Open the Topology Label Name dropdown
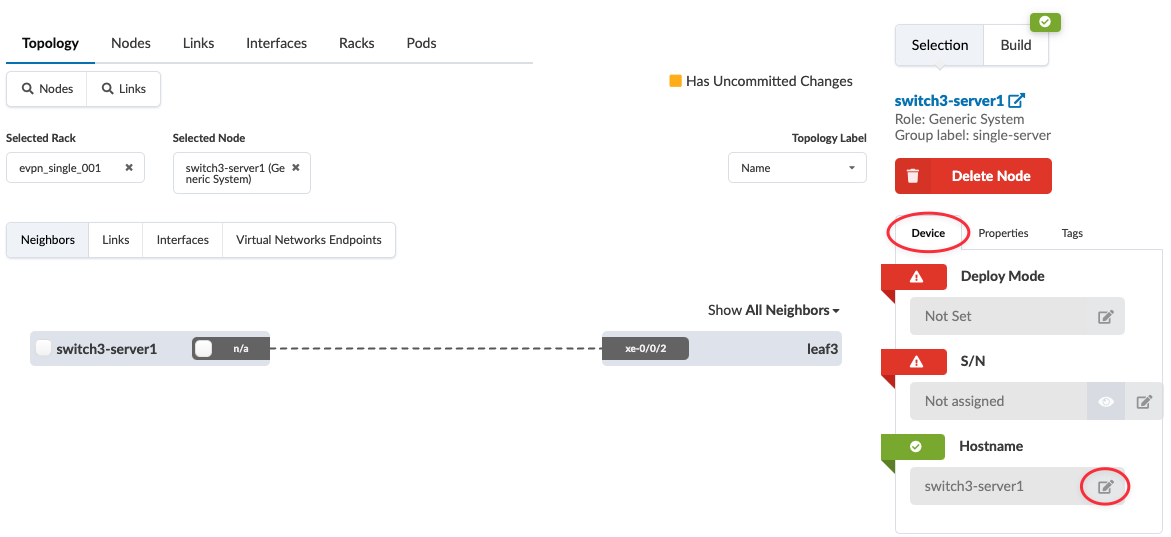 coord(797,168)
